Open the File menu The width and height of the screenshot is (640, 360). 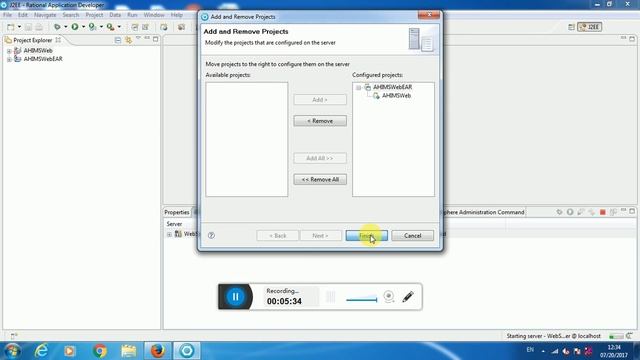(7, 15)
